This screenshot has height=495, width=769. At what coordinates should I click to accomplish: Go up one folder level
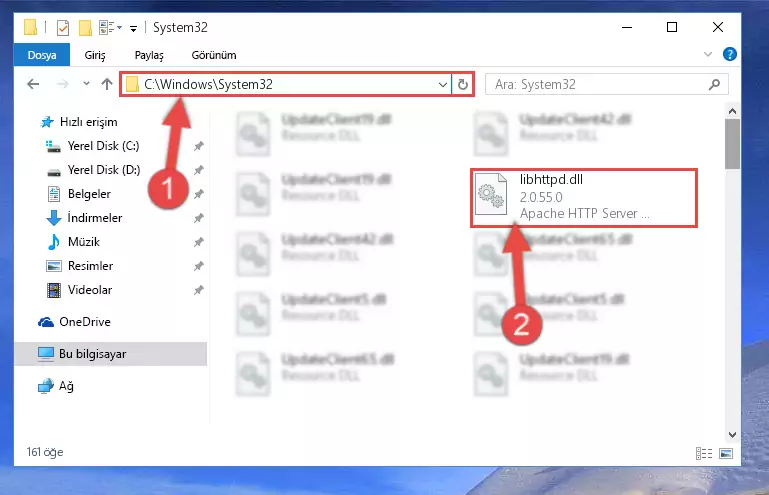107,84
